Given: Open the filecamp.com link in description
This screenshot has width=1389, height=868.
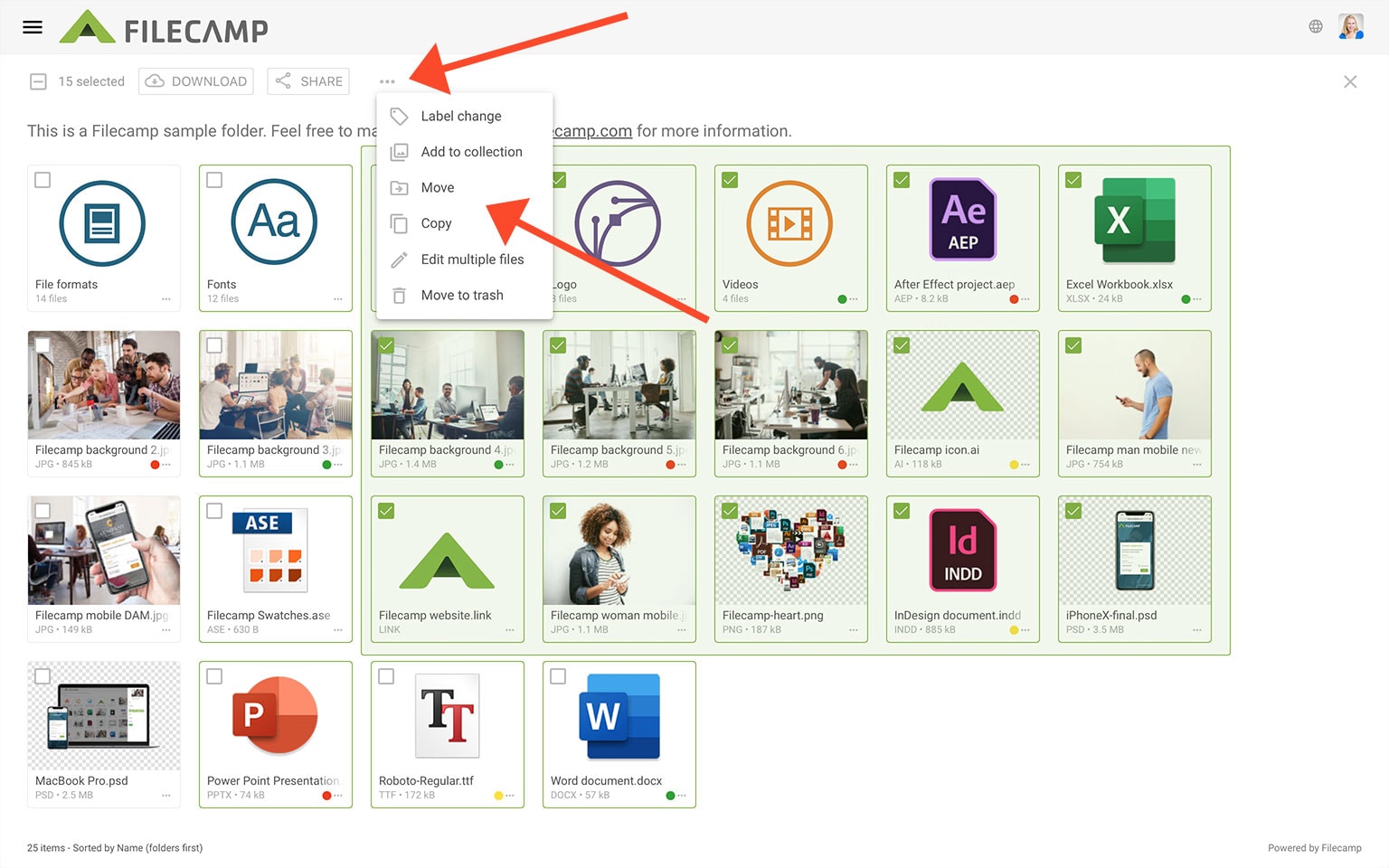Looking at the screenshot, I should [592, 131].
